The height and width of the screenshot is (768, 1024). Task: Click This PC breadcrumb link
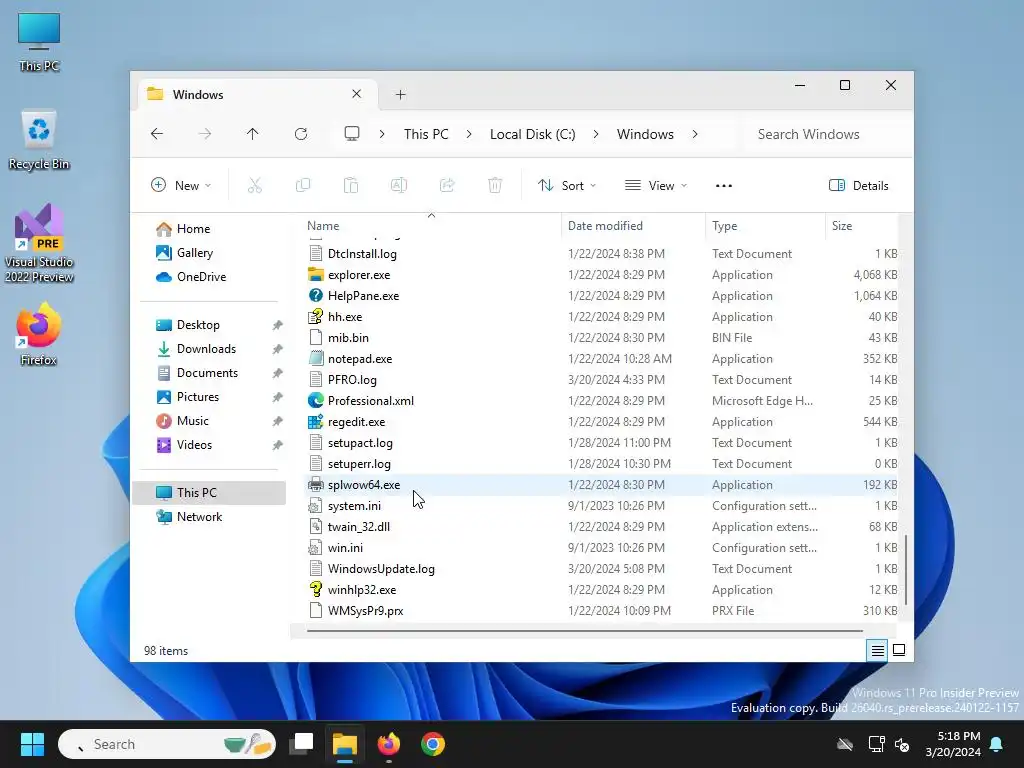pos(426,134)
